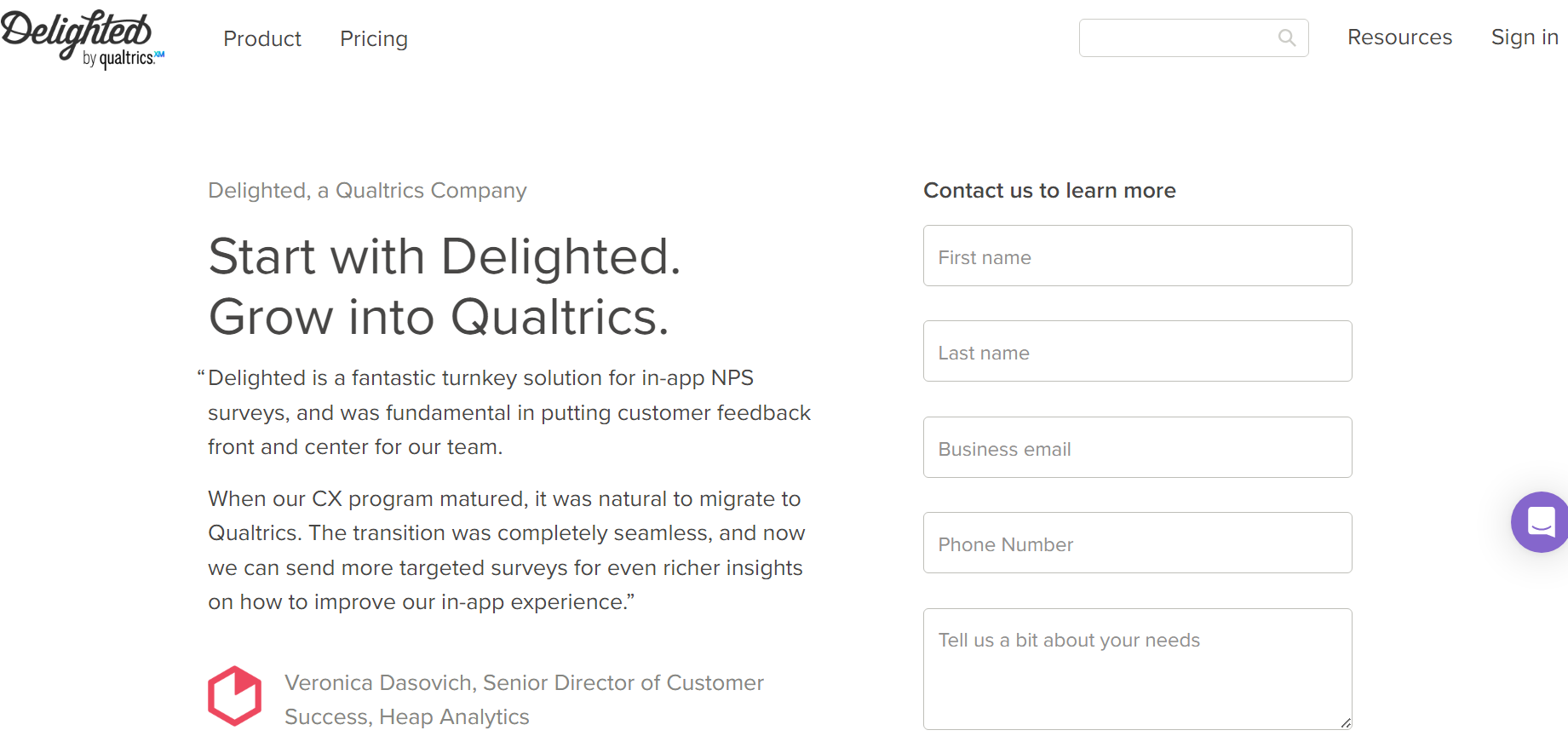This screenshot has width=1568, height=736.
Task: Click the message box resize handle
Action: pos(1345,722)
